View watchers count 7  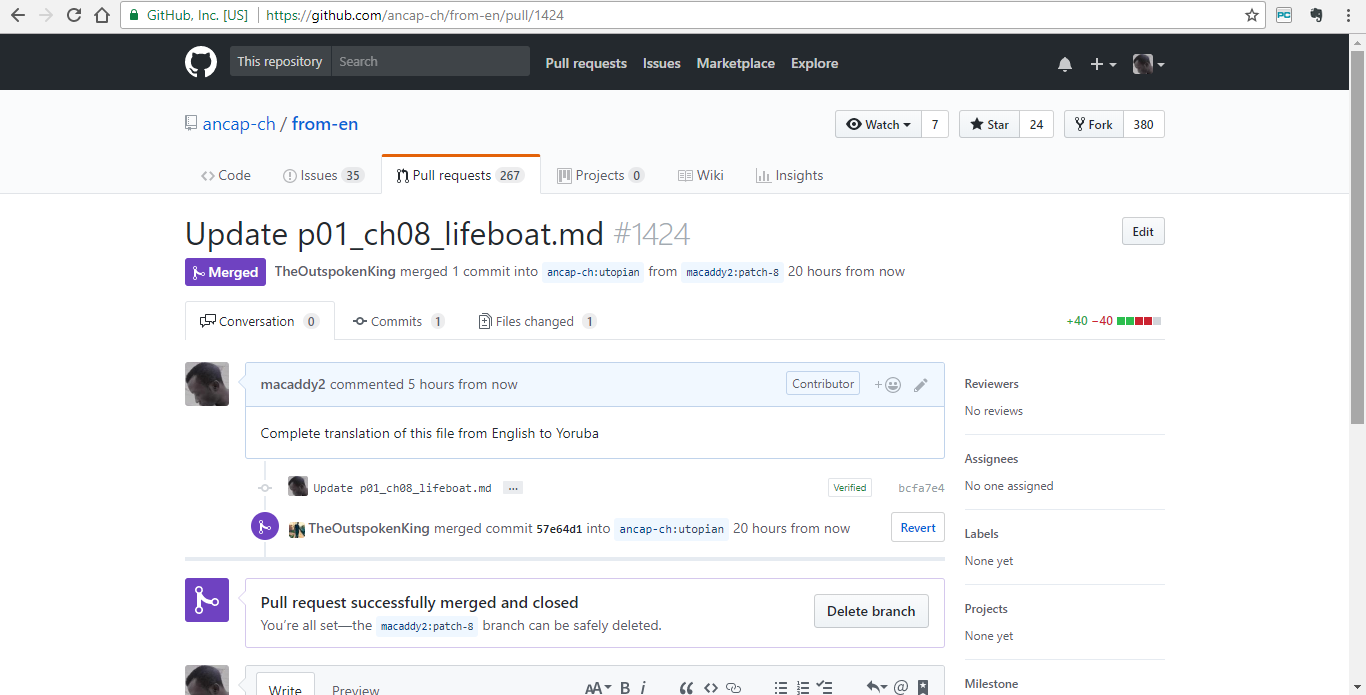(934, 124)
